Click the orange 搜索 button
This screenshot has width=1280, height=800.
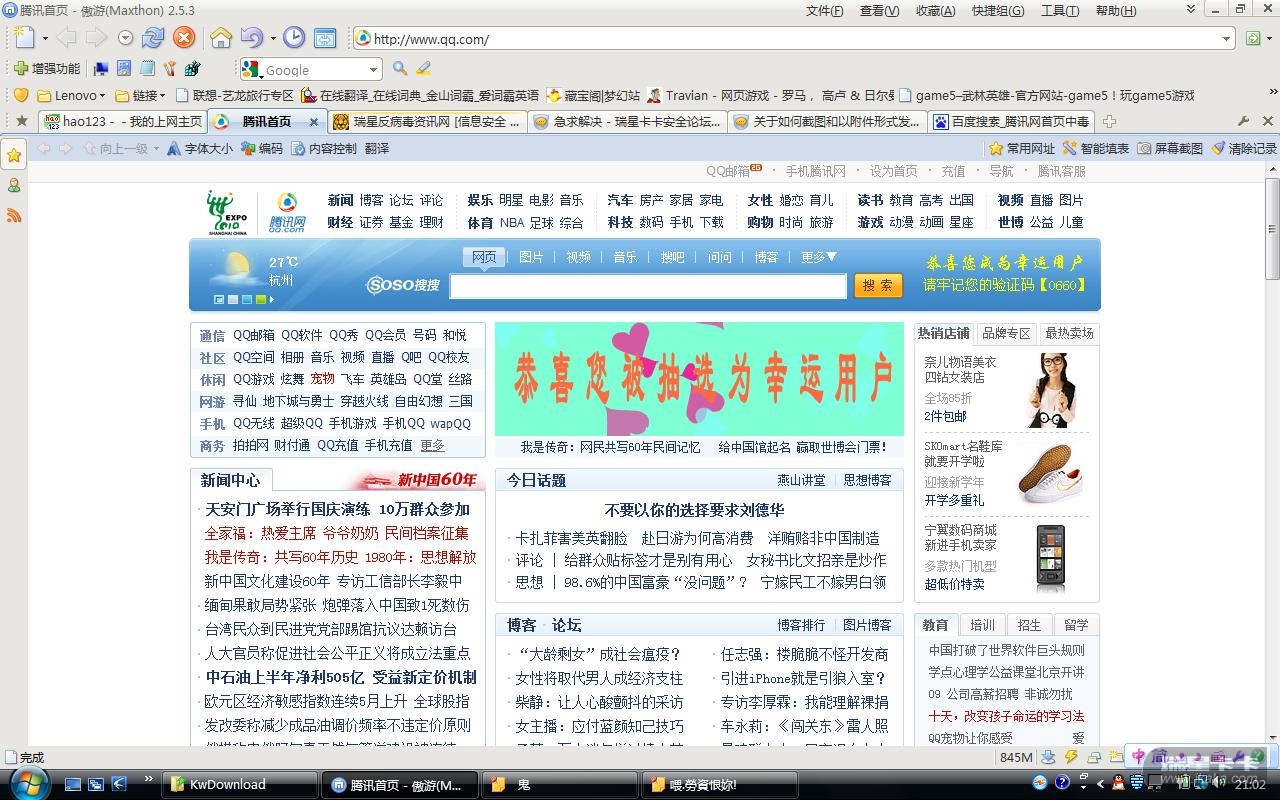pos(878,285)
